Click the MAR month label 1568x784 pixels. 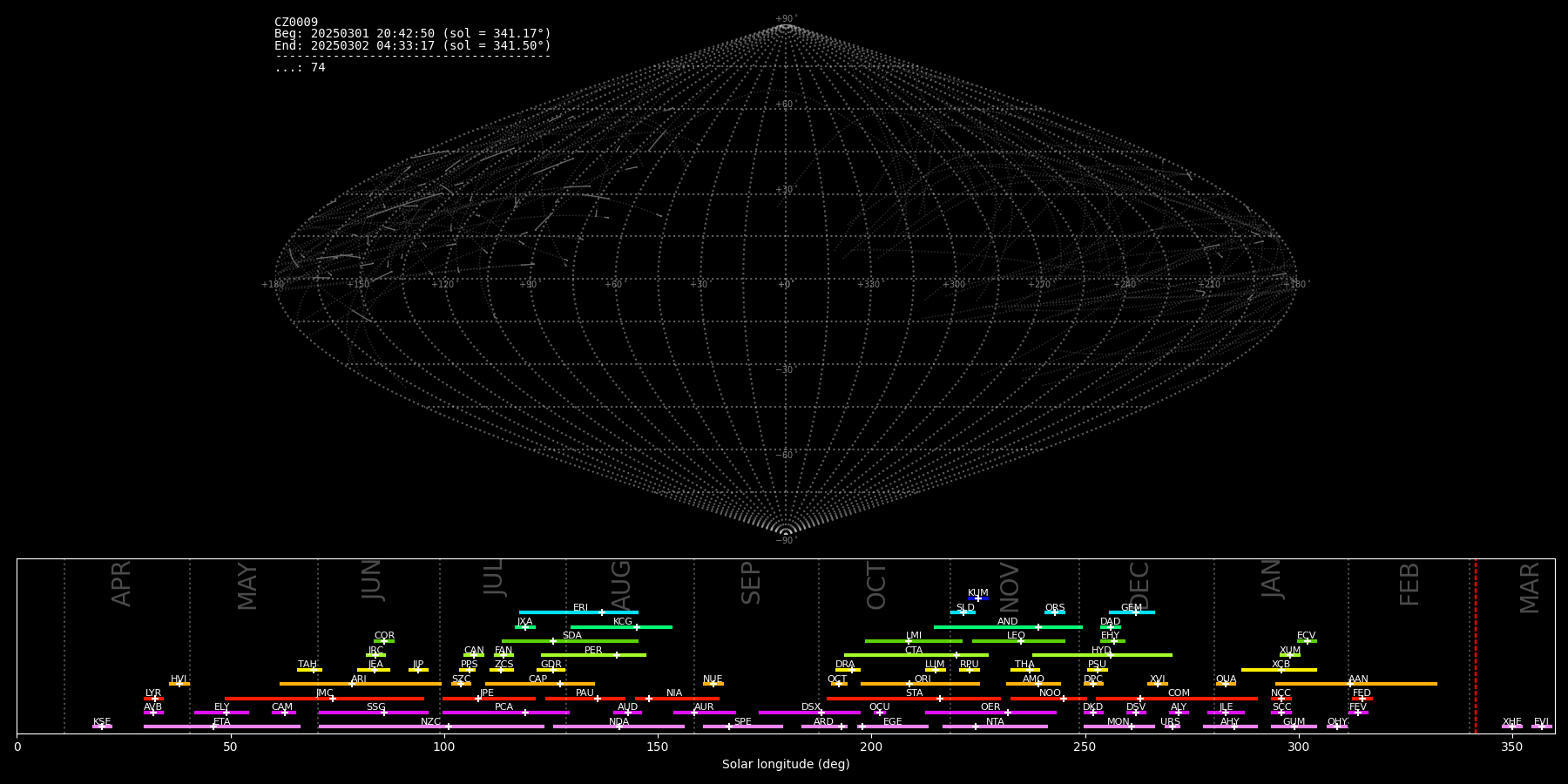click(1530, 588)
